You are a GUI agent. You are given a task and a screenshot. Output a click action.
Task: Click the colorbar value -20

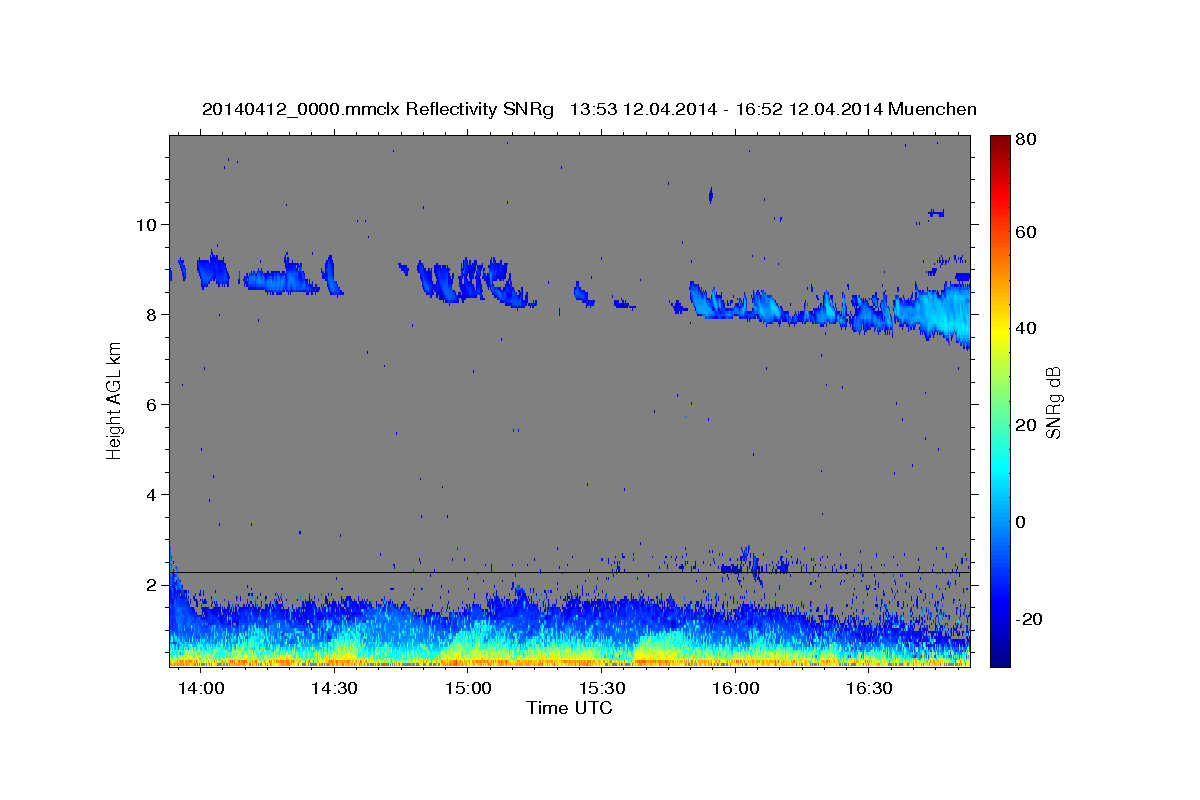[x=1027, y=619]
